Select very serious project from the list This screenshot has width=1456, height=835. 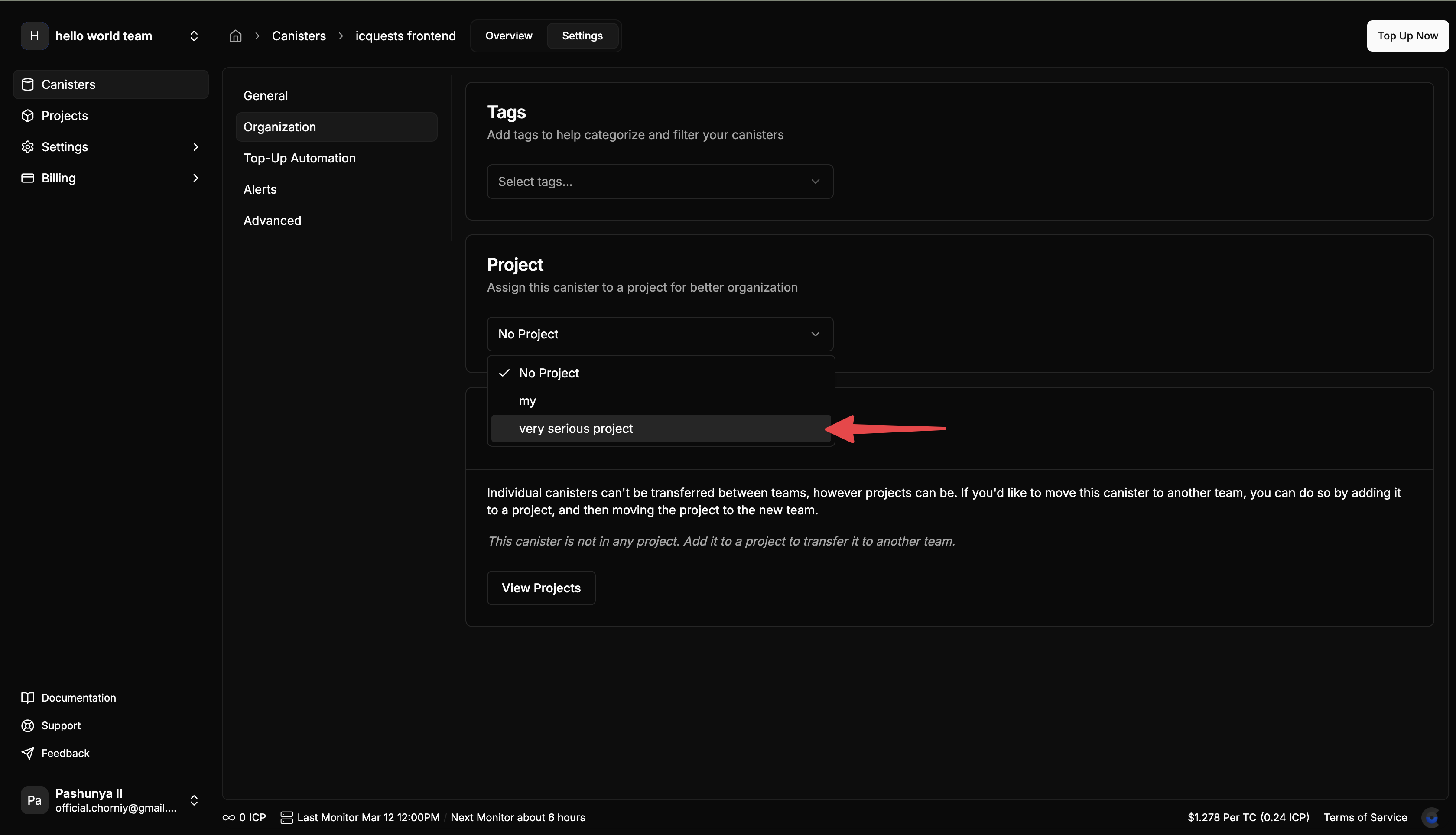(576, 429)
